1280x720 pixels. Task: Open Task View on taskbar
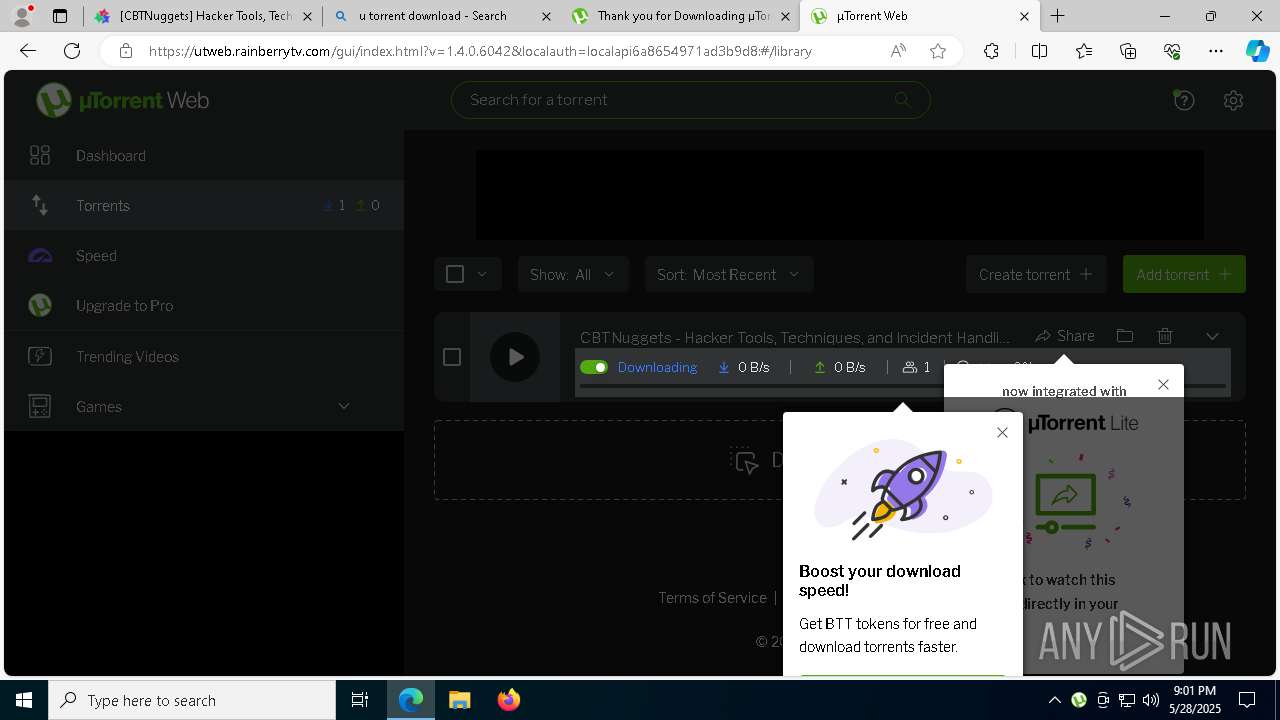click(360, 700)
